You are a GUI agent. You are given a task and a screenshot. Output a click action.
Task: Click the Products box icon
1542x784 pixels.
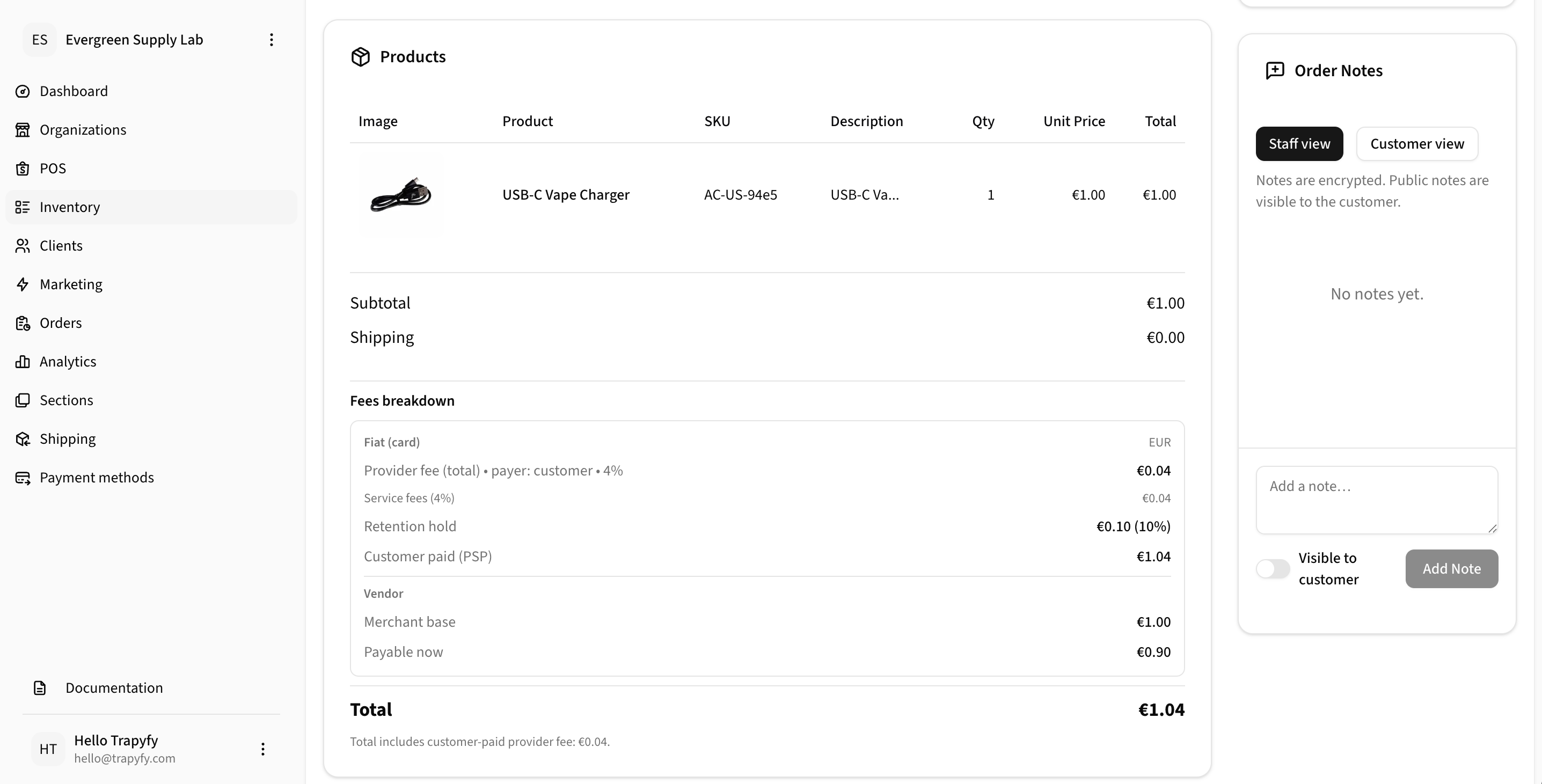tap(360, 57)
